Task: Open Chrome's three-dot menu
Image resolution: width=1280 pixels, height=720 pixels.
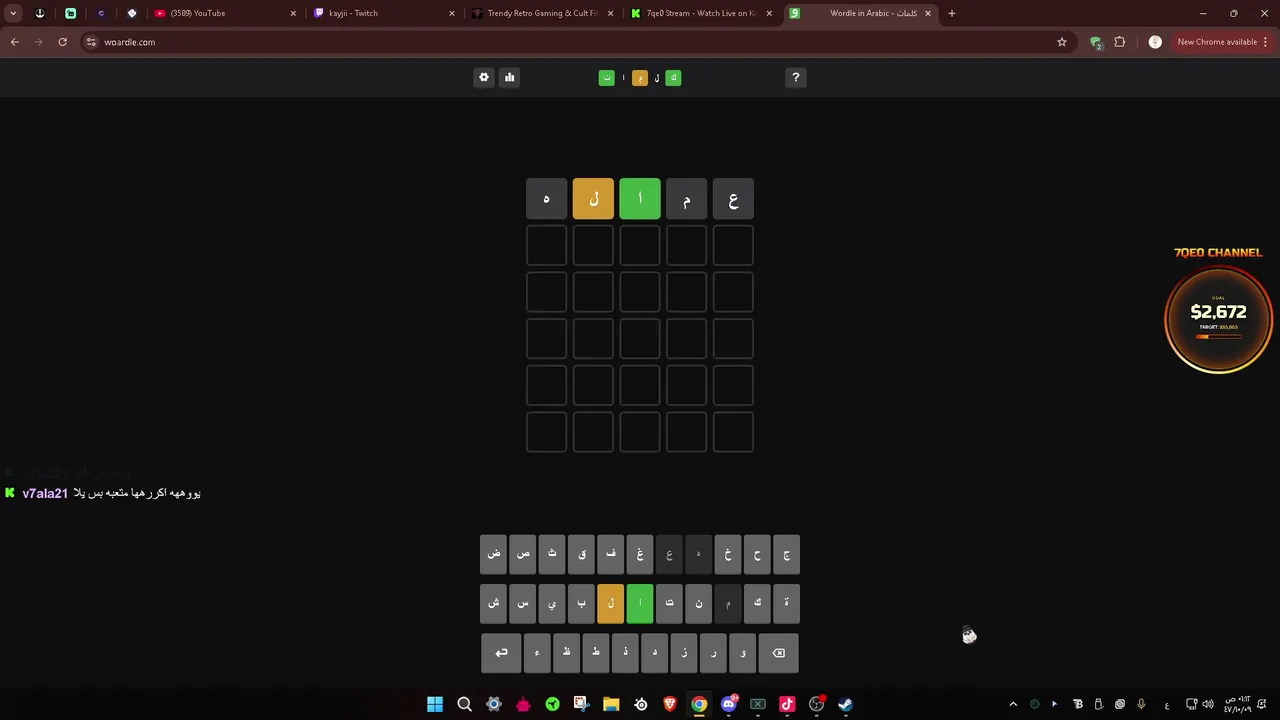Action: tap(1266, 42)
